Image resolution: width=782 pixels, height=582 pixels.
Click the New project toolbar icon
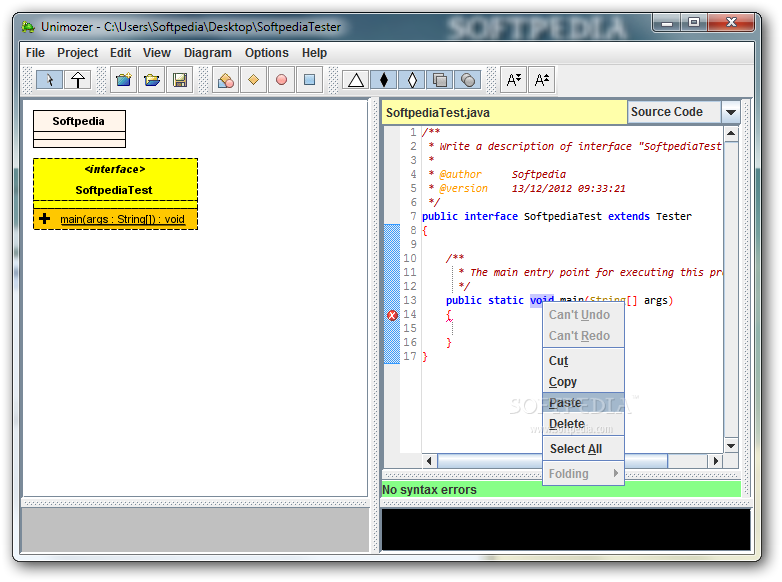123,80
